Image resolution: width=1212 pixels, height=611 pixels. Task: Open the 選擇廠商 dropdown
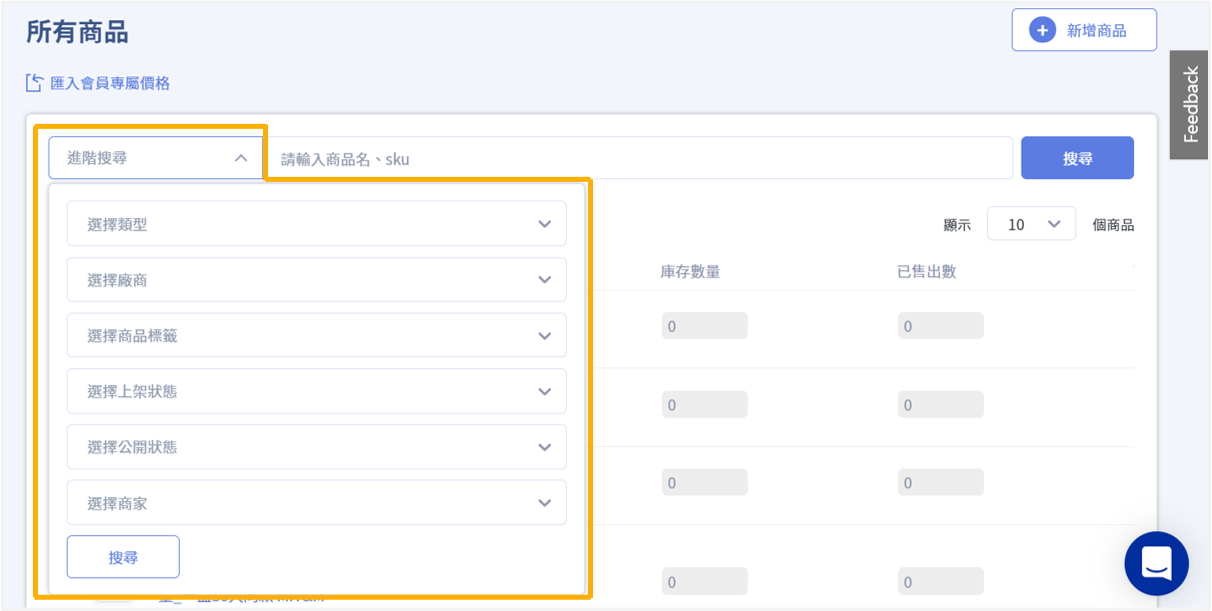(x=316, y=280)
